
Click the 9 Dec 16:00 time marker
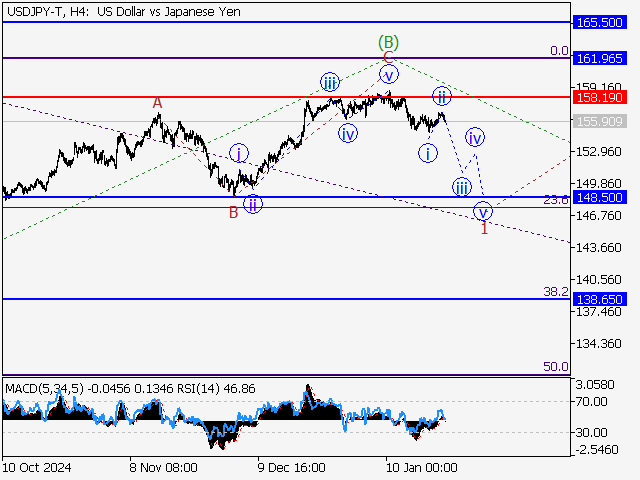click(291, 466)
